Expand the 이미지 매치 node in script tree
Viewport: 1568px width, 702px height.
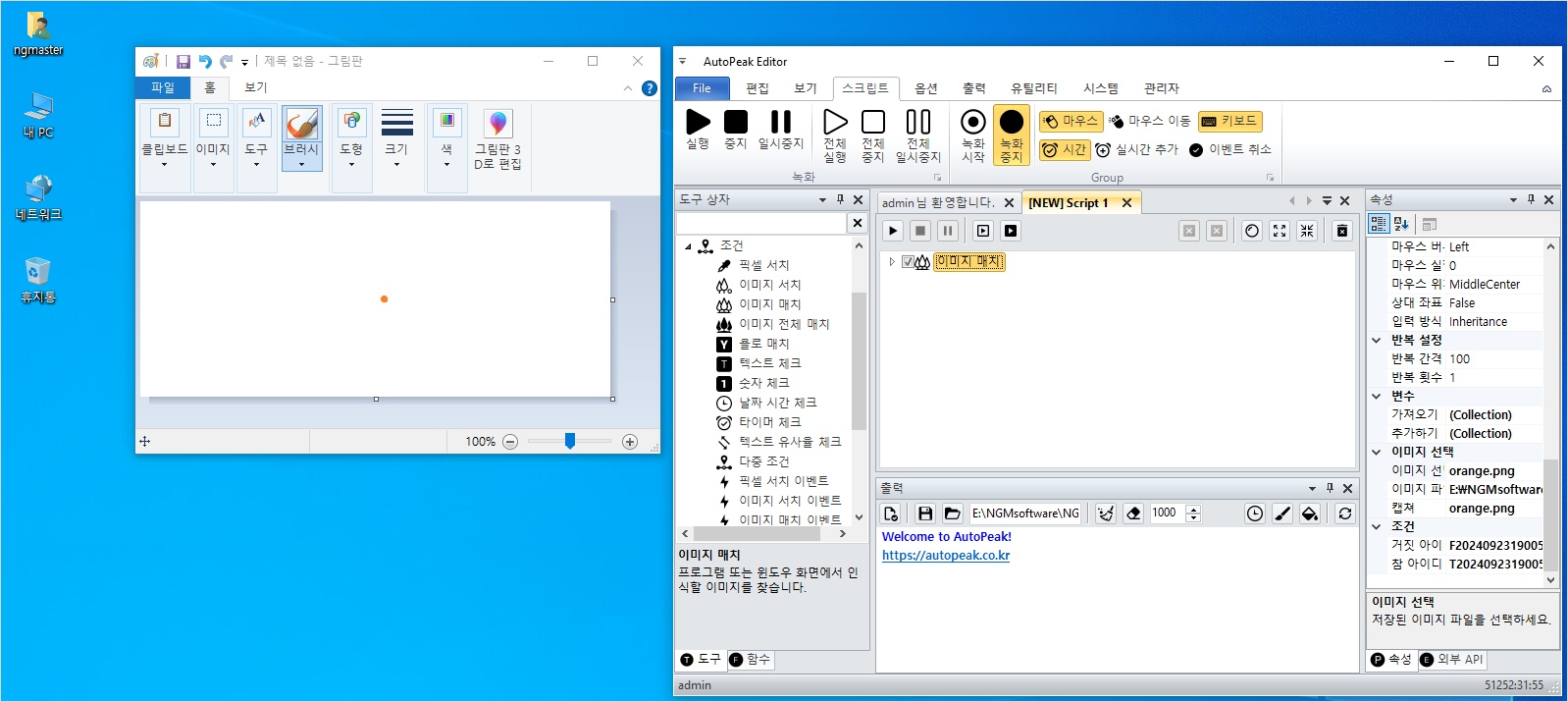(x=891, y=262)
